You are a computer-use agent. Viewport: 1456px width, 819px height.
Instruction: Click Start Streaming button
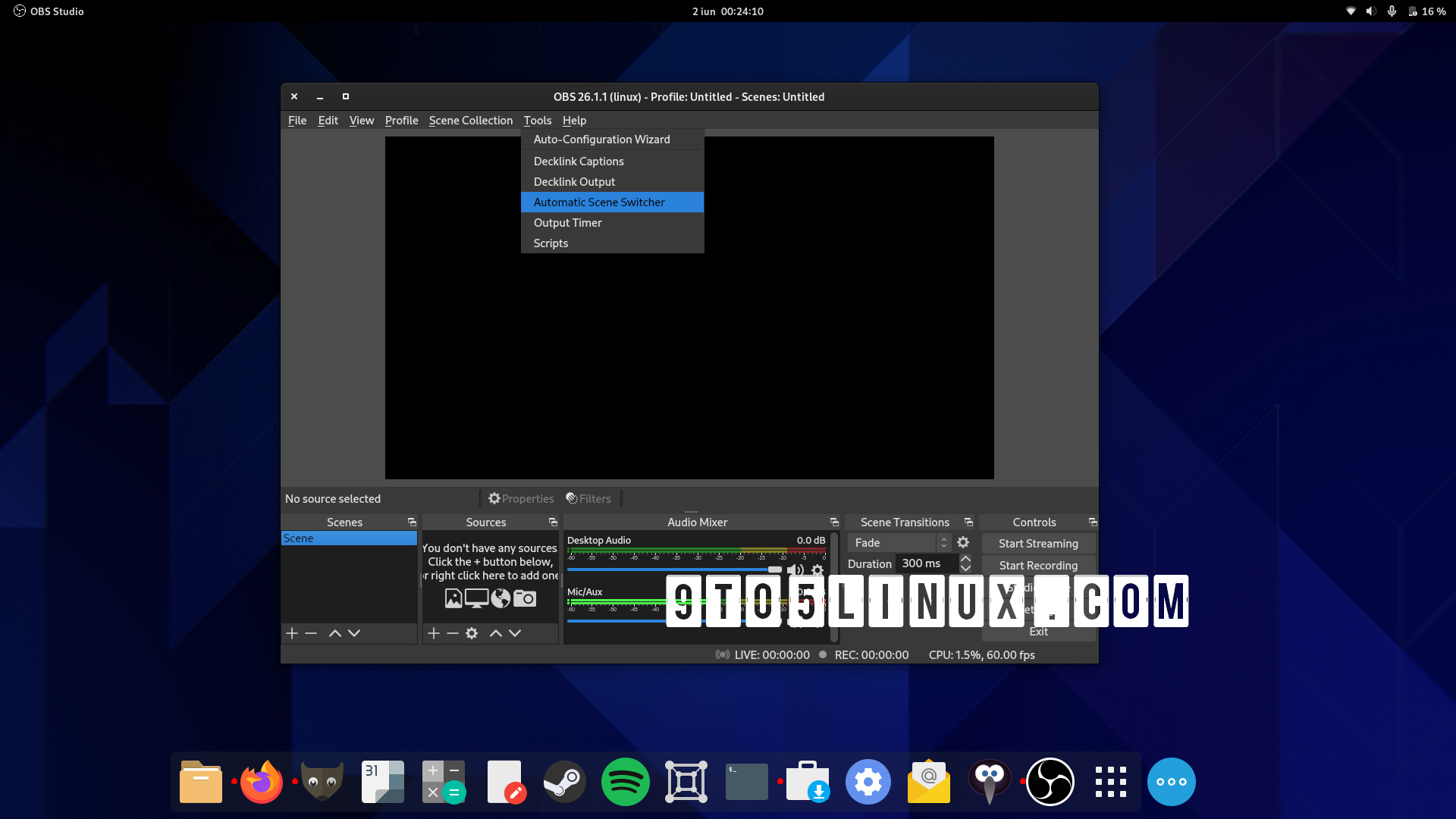tap(1037, 544)
